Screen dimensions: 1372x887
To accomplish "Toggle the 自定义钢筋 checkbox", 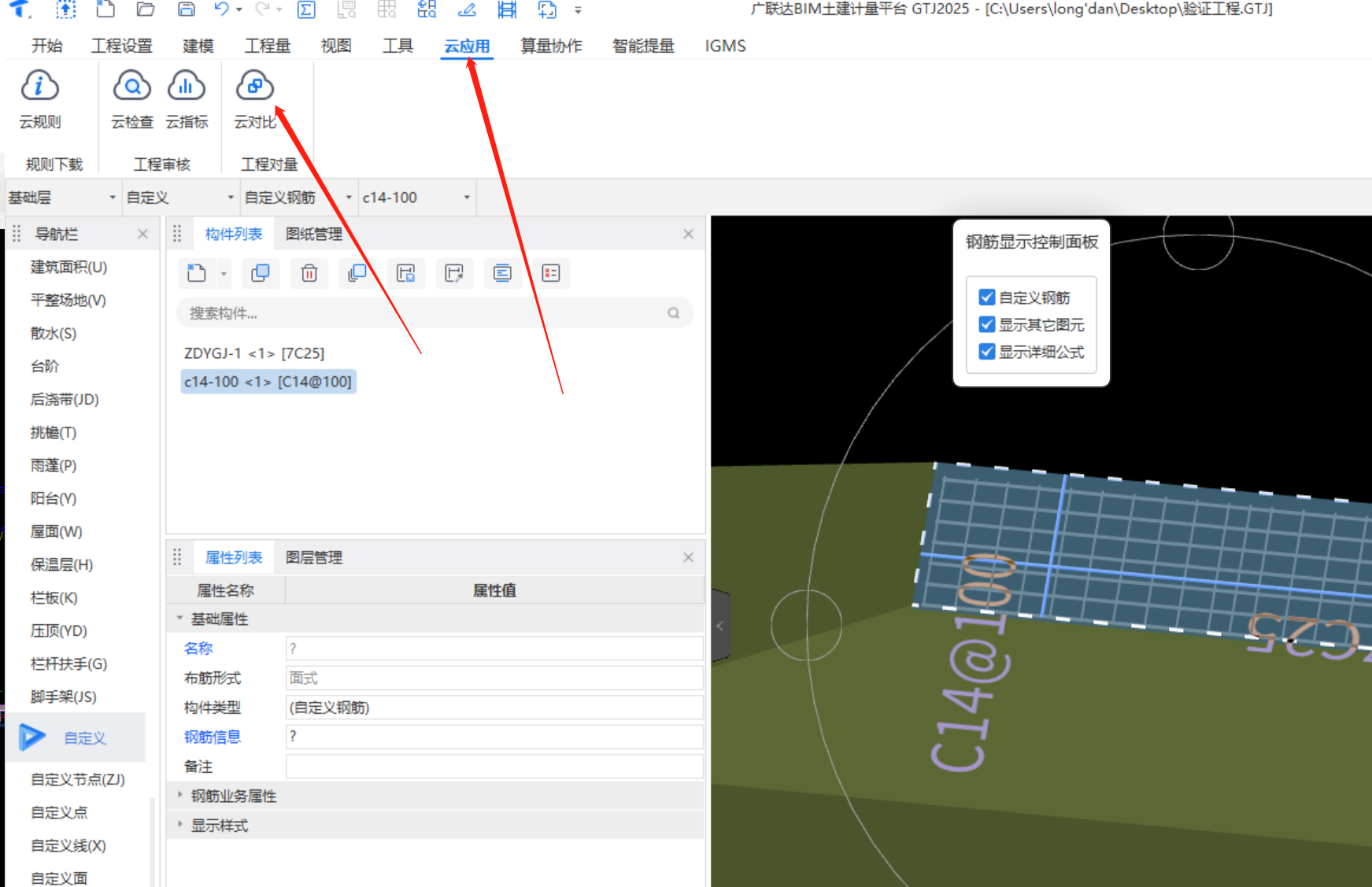I will point(987,298).
